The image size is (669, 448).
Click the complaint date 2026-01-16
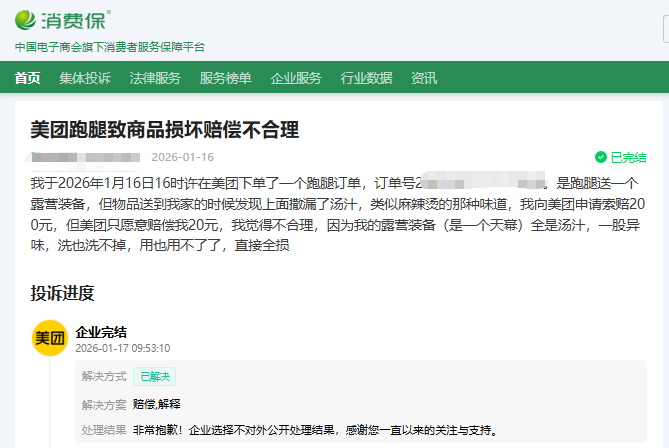(182, 157)
